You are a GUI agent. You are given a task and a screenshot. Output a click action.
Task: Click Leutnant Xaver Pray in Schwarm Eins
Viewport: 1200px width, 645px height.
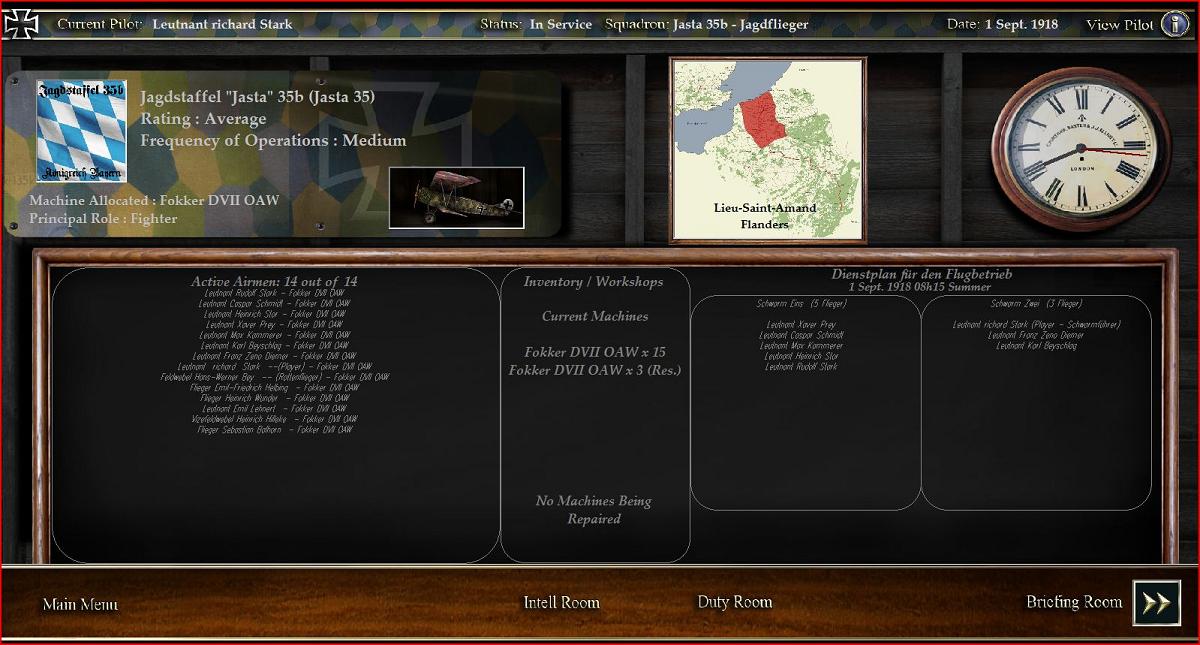pyautogui.click(x=801, y=325)
